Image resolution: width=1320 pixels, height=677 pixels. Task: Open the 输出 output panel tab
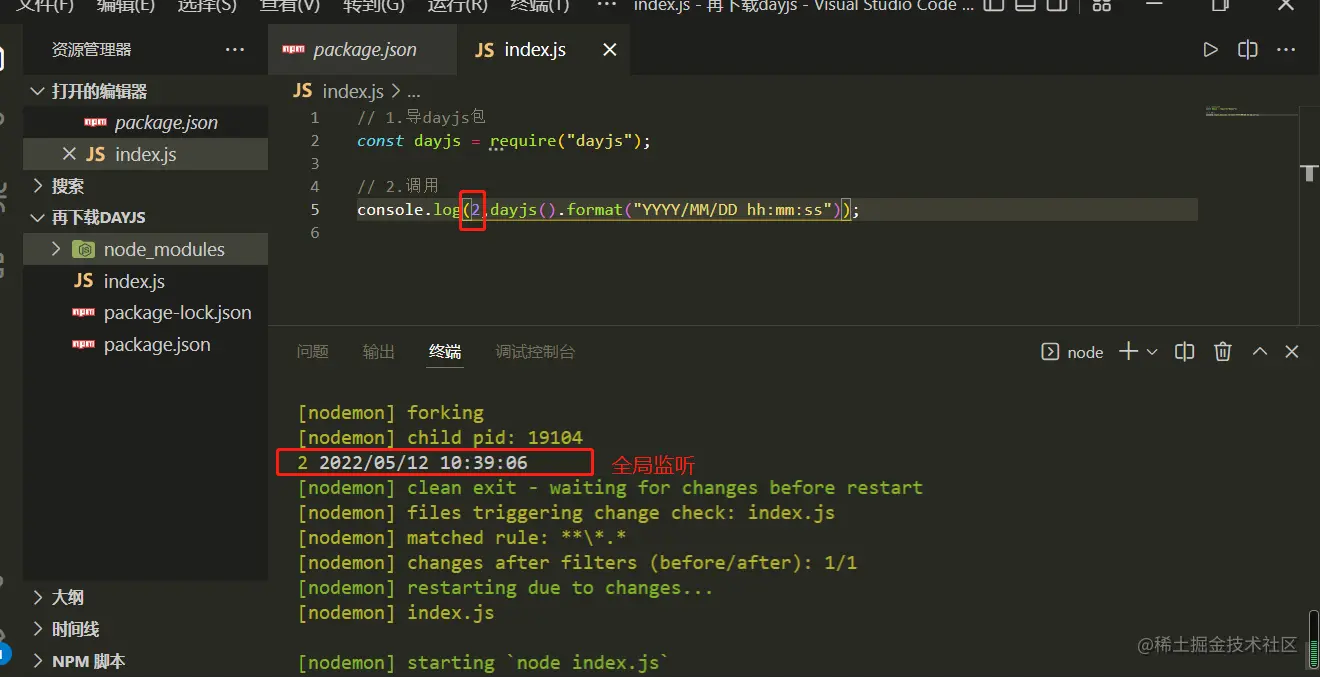[379, 352]
